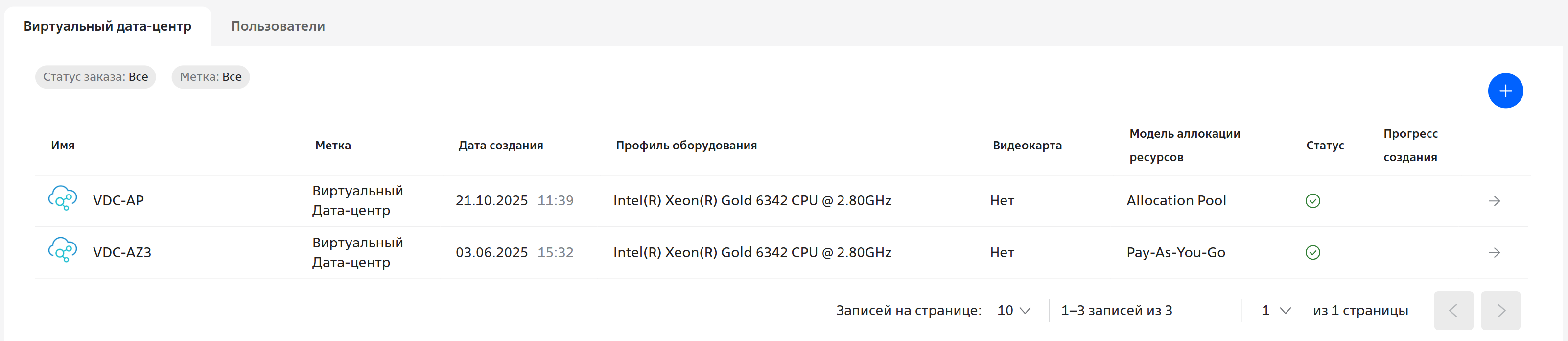Sort by the Имя column header
The image size is (1568, 341).
pyautogui.click(x=63, y=146)
